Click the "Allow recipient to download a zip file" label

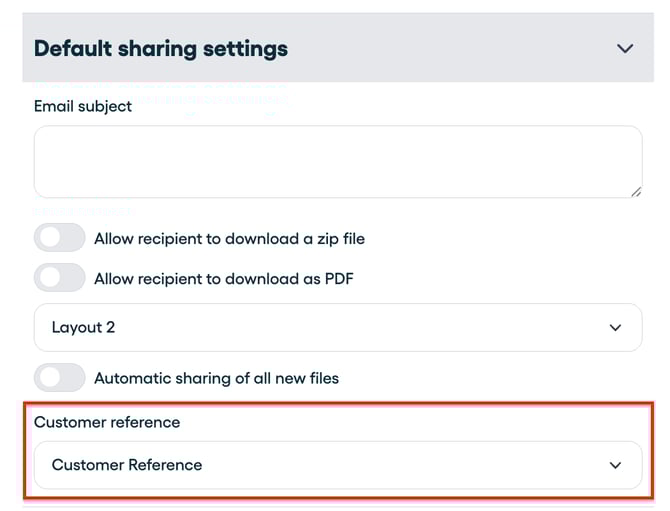point(229,239)
